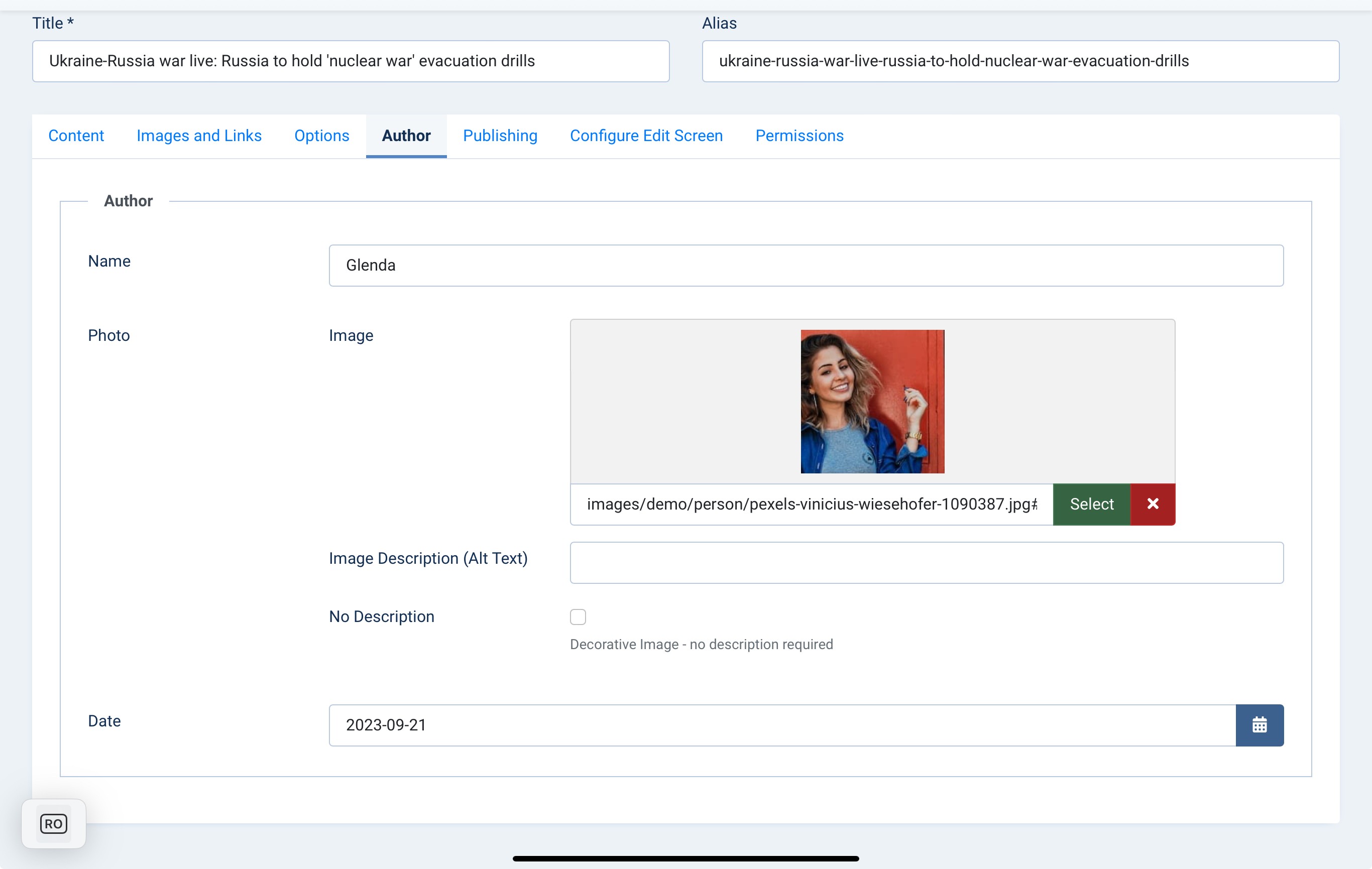The width and height of the screenshot is (1372, 869).
Task: Open the Publishing tab
Action: click(x=500, y=136)
